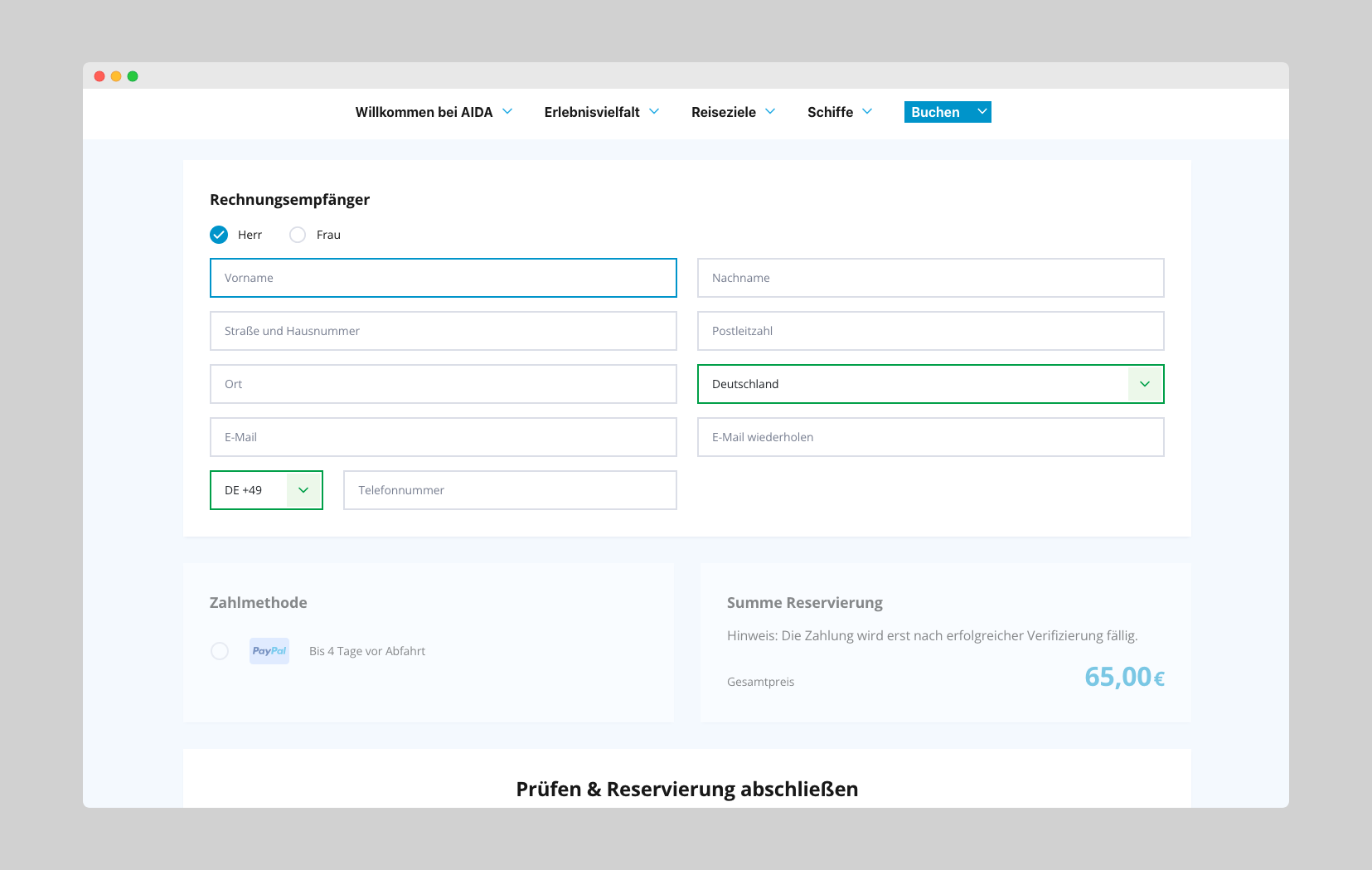Open the Erlebnisvielfalt menu

[x=592, y=112]
